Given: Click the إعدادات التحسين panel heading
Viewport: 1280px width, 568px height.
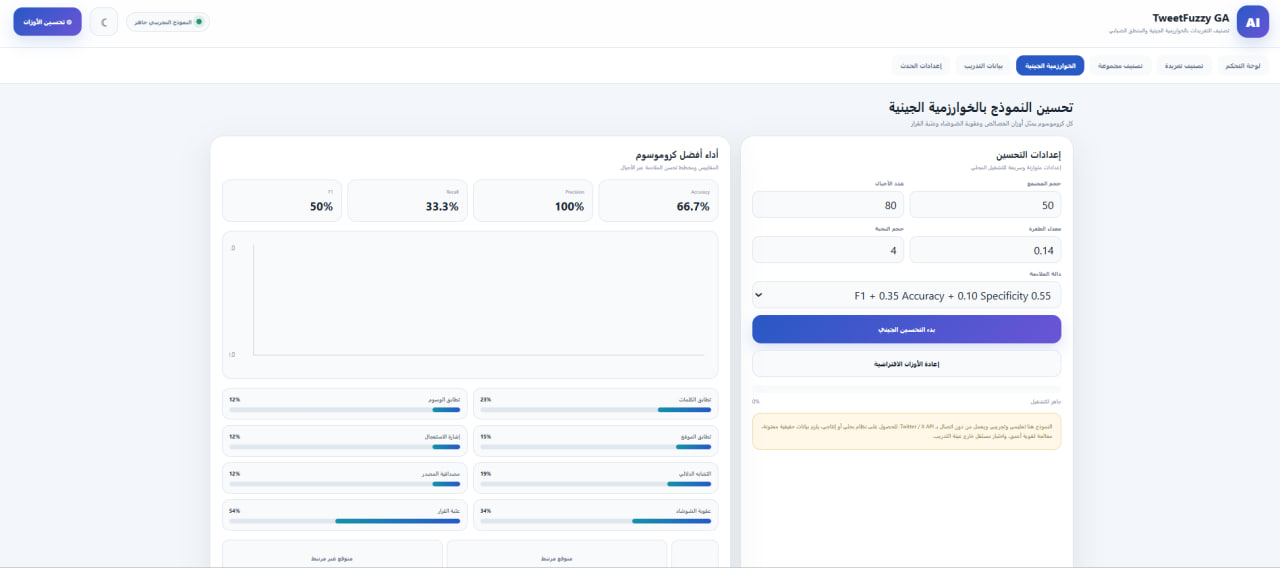Looking at the screenshot, I should coord(1028,155).
